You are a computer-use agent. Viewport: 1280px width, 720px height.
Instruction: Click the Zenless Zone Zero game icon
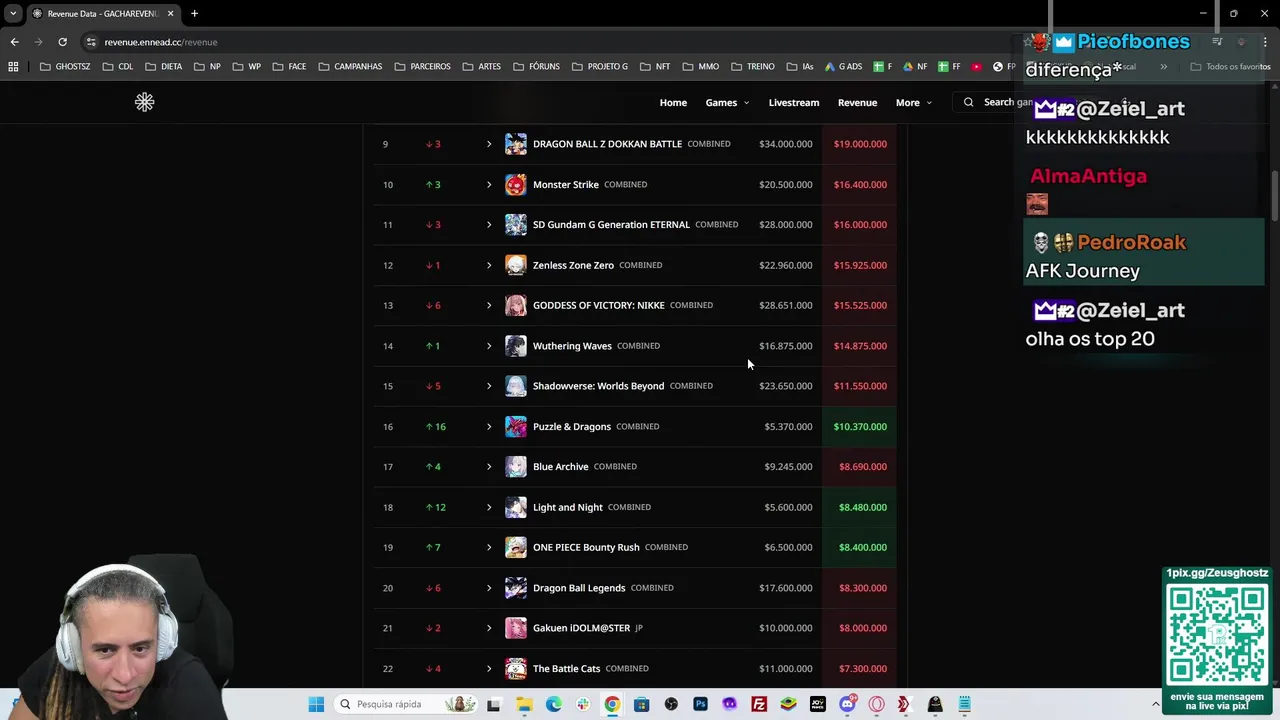(x=515, y=265)
